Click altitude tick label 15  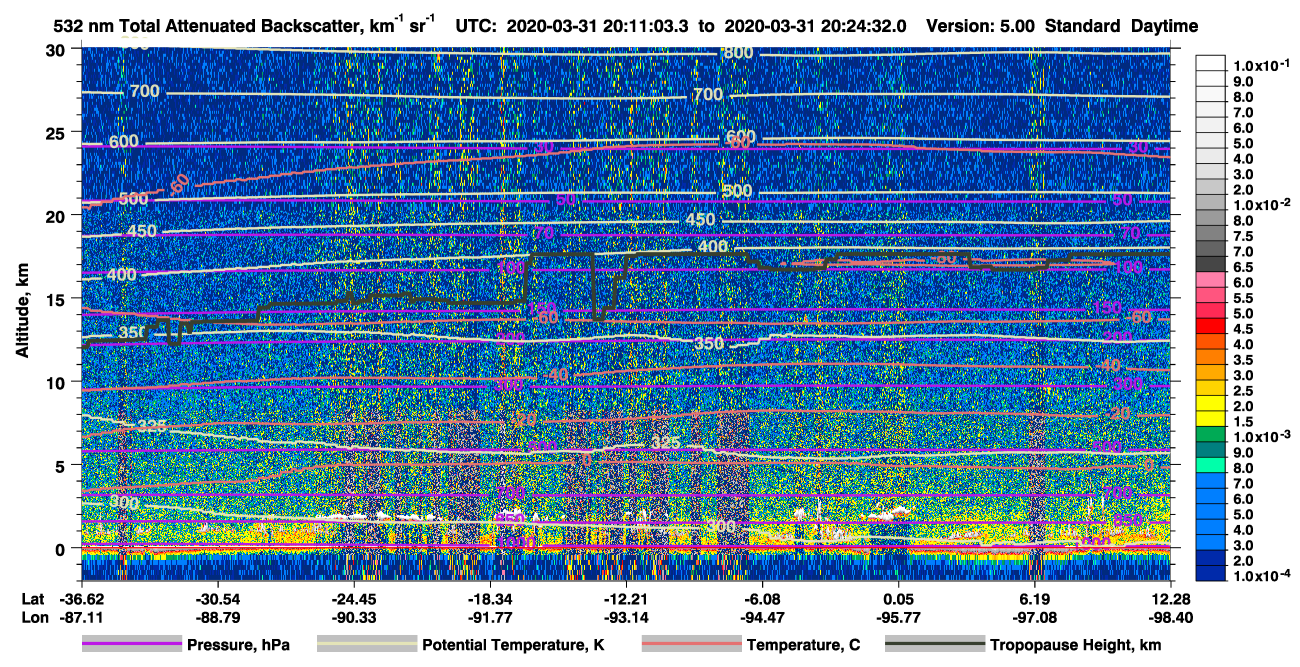pos(56,298)
